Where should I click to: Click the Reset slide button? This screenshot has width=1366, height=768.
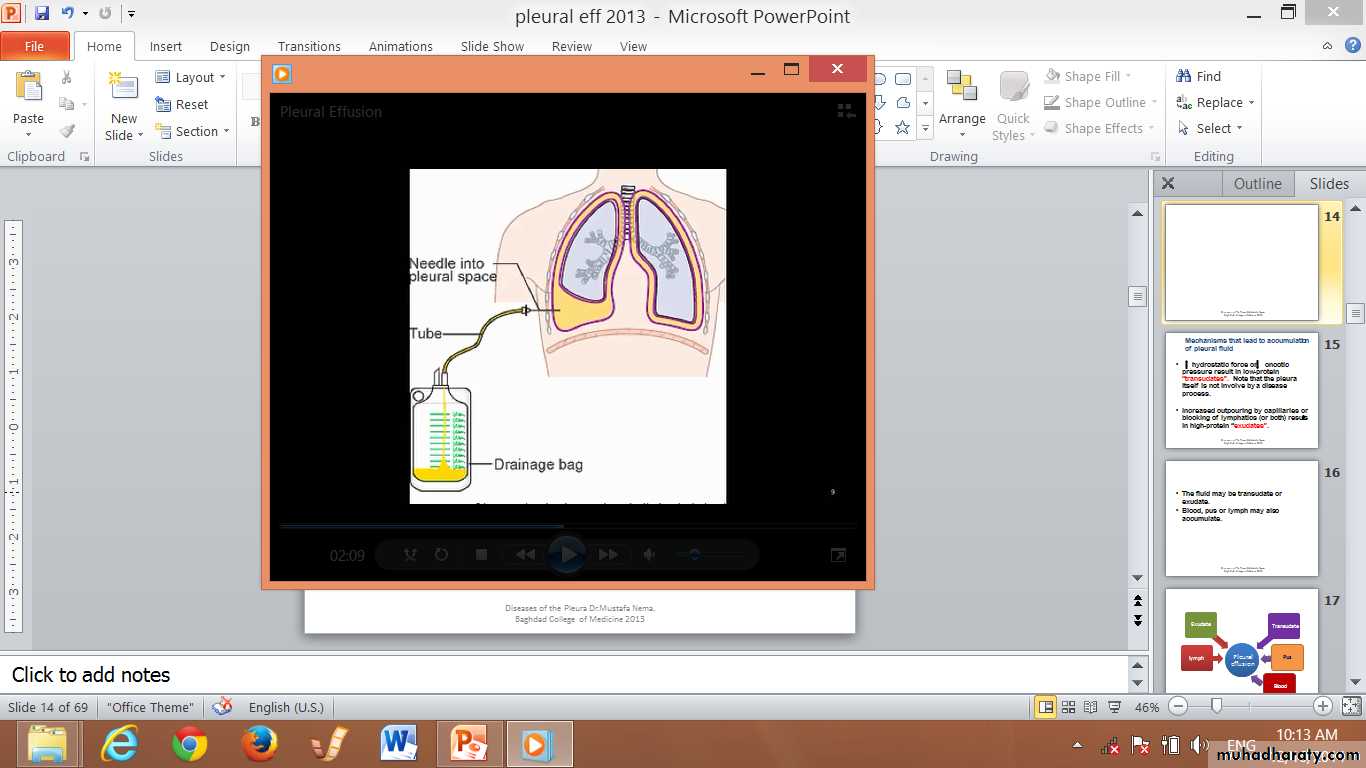[x=183, y=104]
